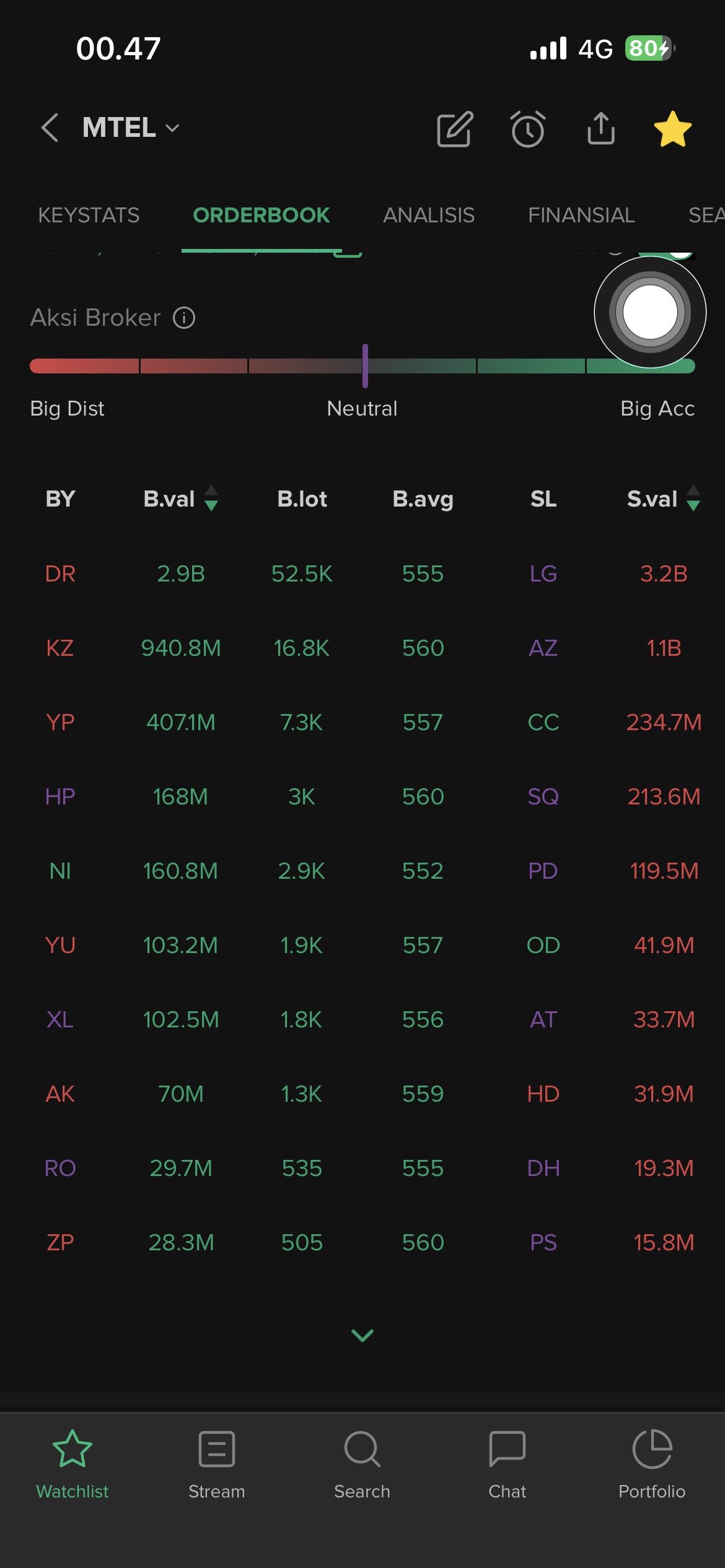Sort by S.val column arrows

[x=693, y=499]
